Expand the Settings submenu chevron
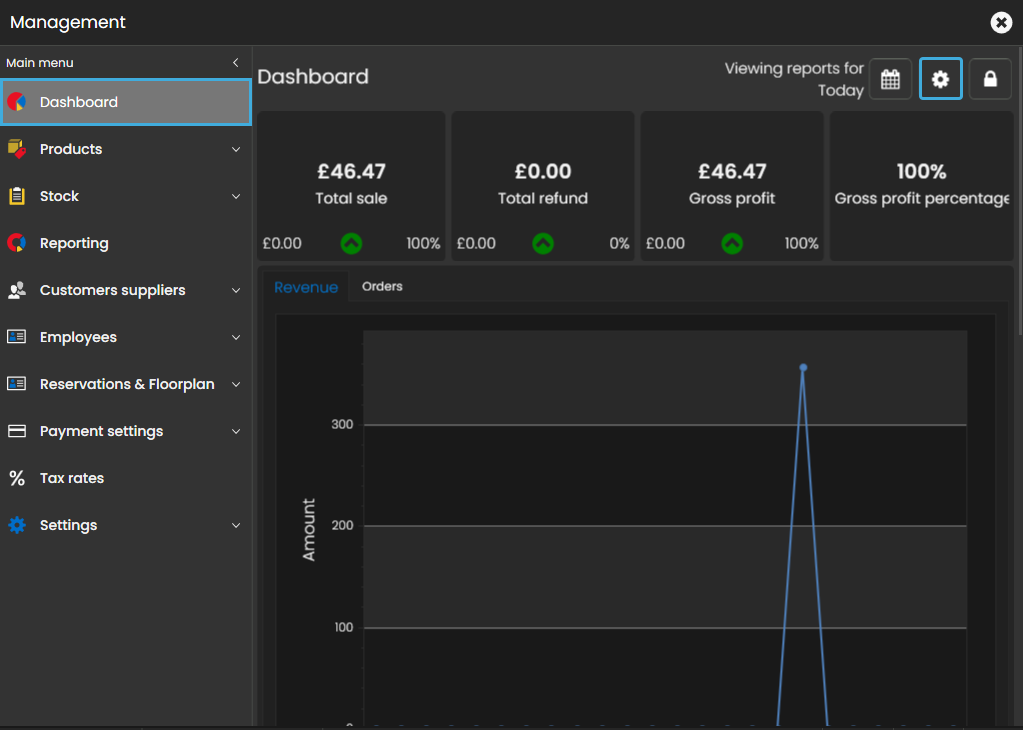 click(236, 525)
